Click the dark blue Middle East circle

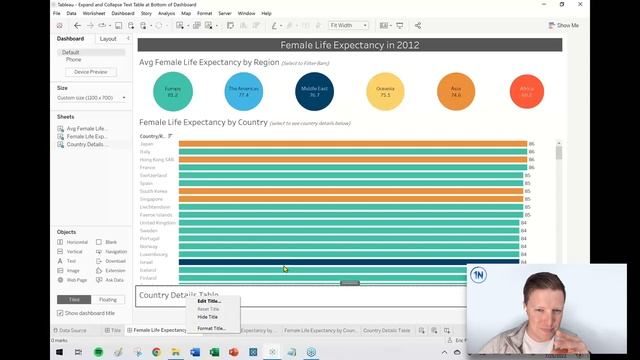click(314, 91)
